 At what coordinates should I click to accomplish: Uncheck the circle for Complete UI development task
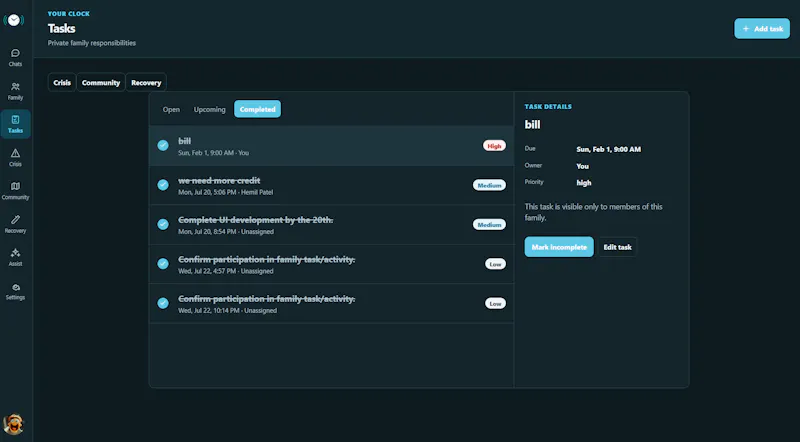pos(163,224)
